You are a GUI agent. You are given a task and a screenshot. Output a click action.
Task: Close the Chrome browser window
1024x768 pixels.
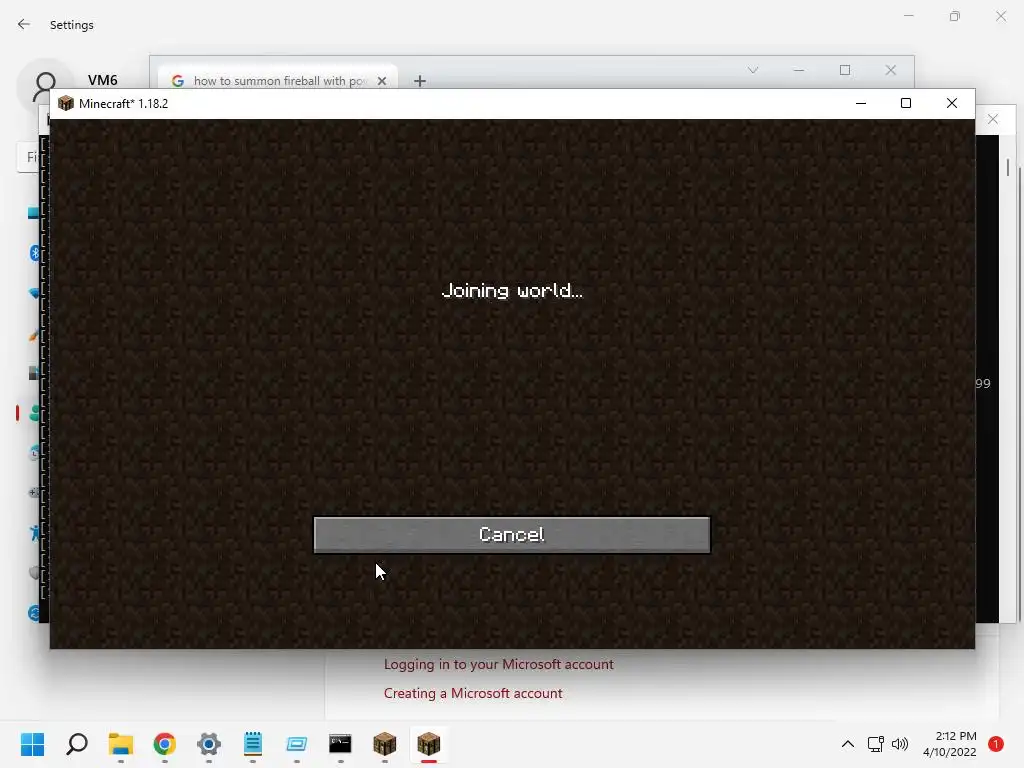pos(891,70)
